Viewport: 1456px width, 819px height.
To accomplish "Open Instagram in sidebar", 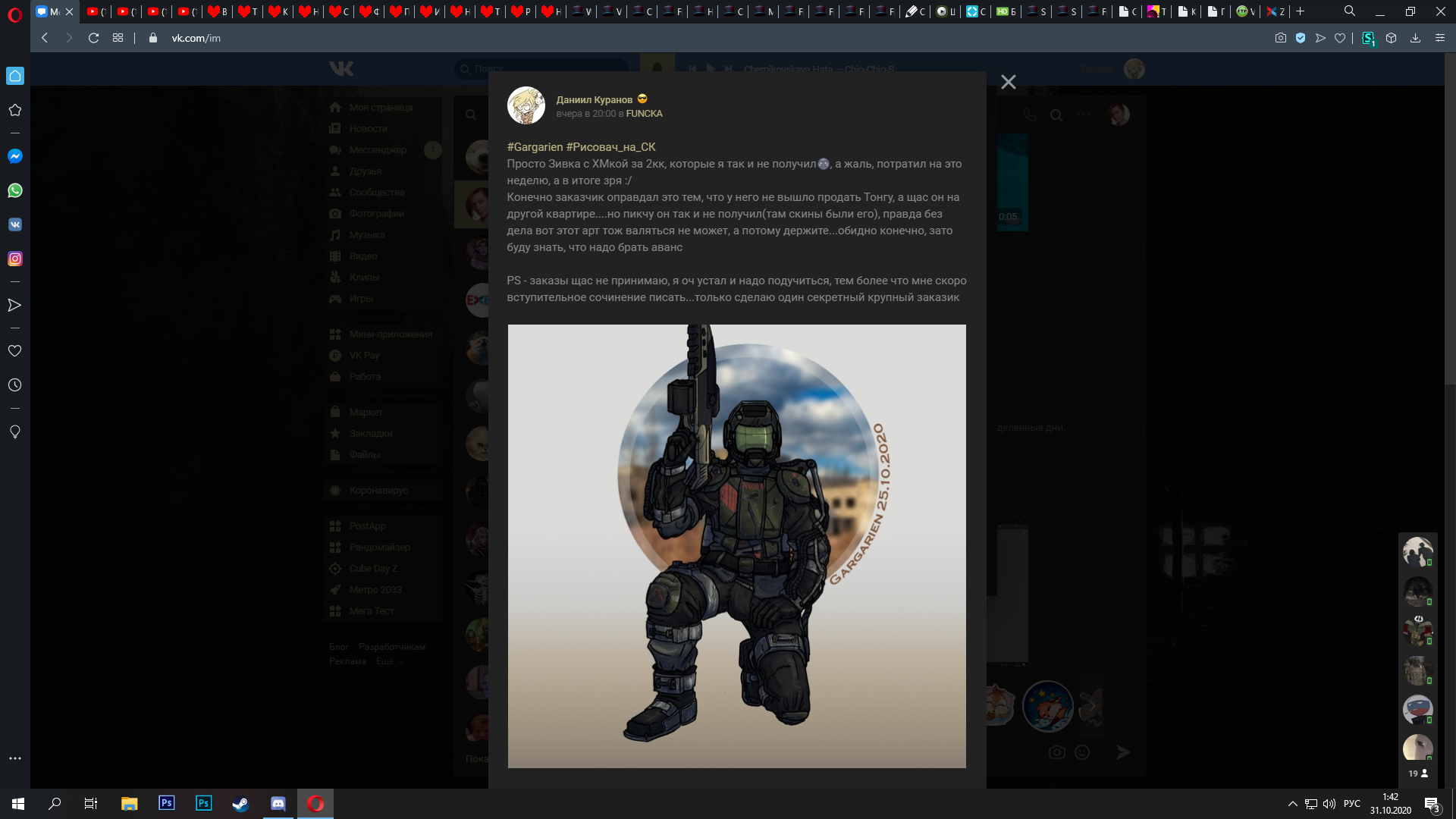I will (14, 259).
